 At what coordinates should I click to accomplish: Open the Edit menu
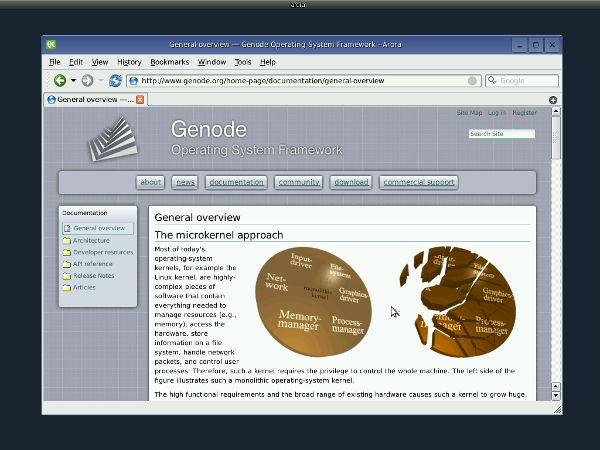(76, 62)
